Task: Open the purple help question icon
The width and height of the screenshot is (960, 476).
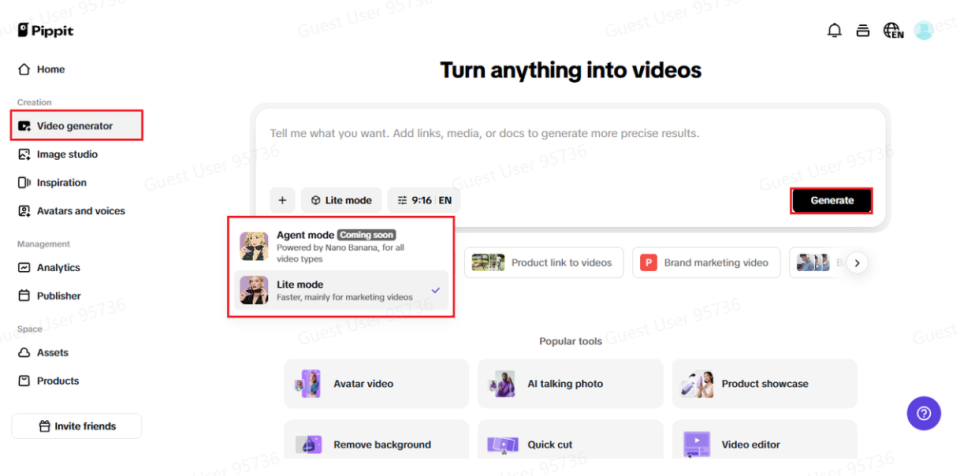Action: tap(923, 412)
